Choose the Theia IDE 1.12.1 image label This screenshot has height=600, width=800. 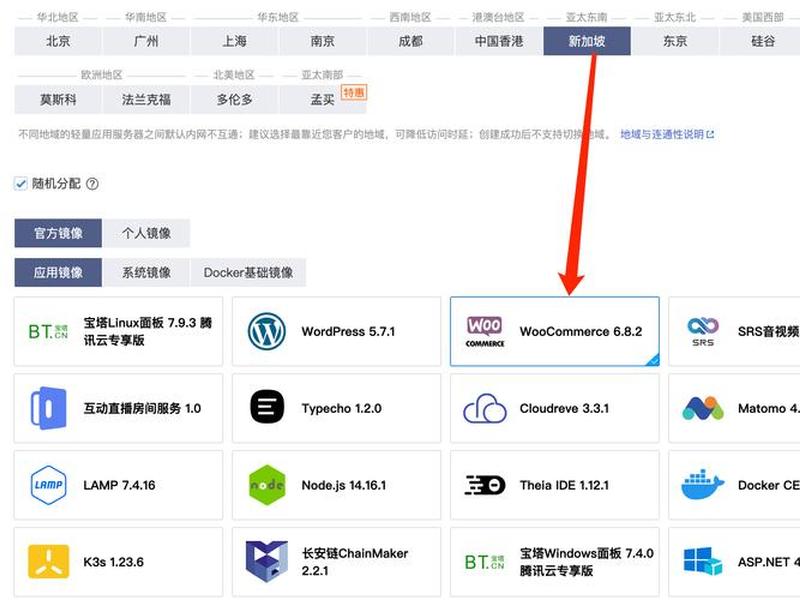point(564,485)
